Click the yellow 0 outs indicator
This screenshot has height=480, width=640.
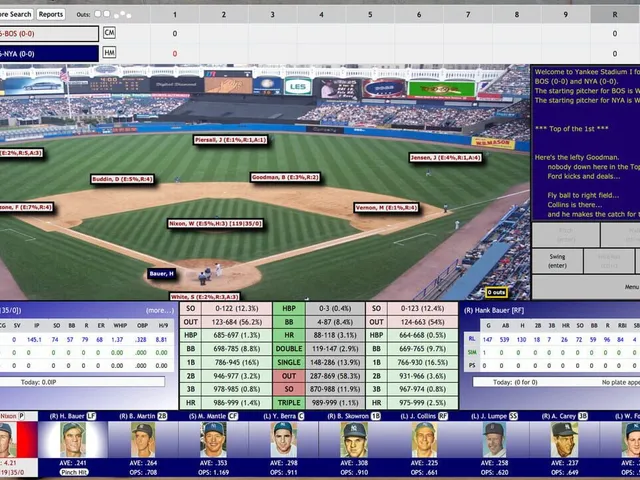pyautogui.click(x=496, y=292)
